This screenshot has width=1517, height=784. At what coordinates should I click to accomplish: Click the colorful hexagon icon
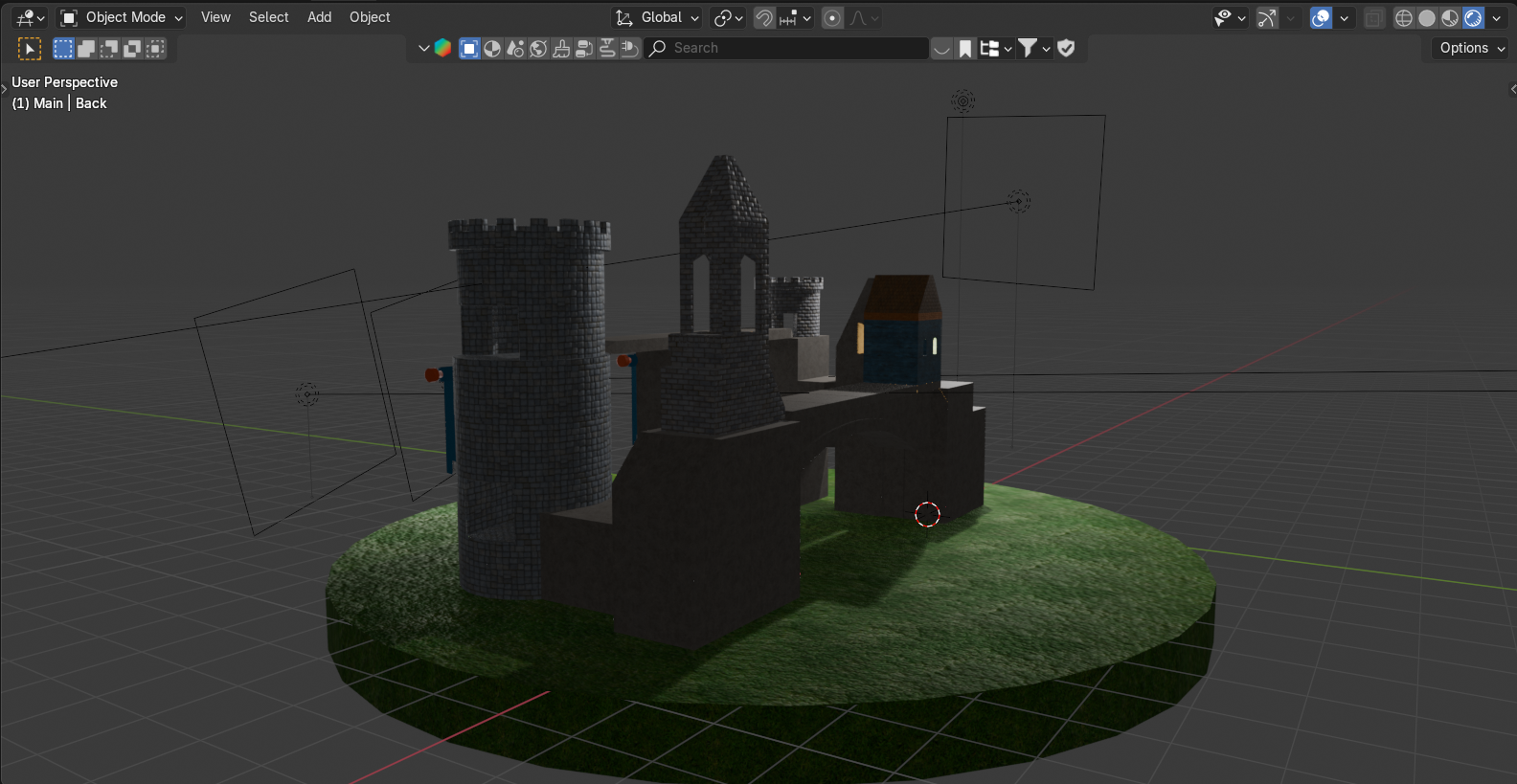click(443, 48)
